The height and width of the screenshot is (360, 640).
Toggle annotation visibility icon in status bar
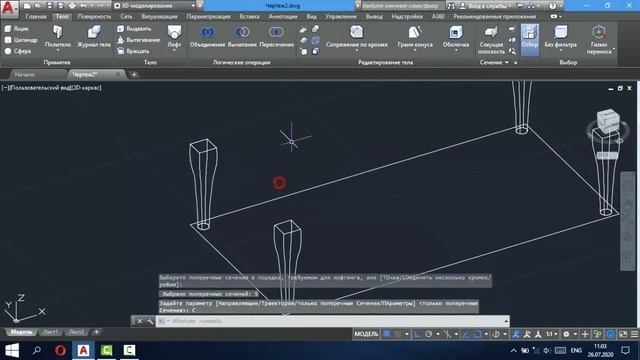(516, 334)
